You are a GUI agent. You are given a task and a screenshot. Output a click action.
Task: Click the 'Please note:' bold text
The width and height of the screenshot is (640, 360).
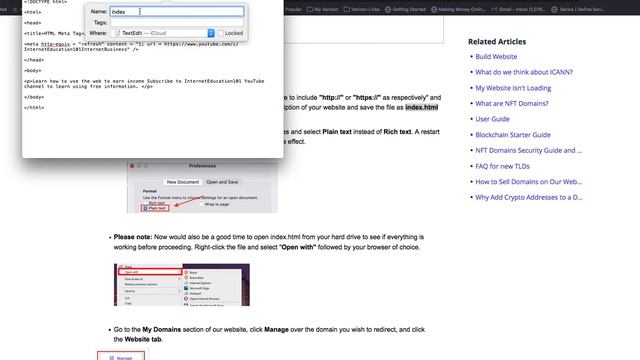point(133,237)
